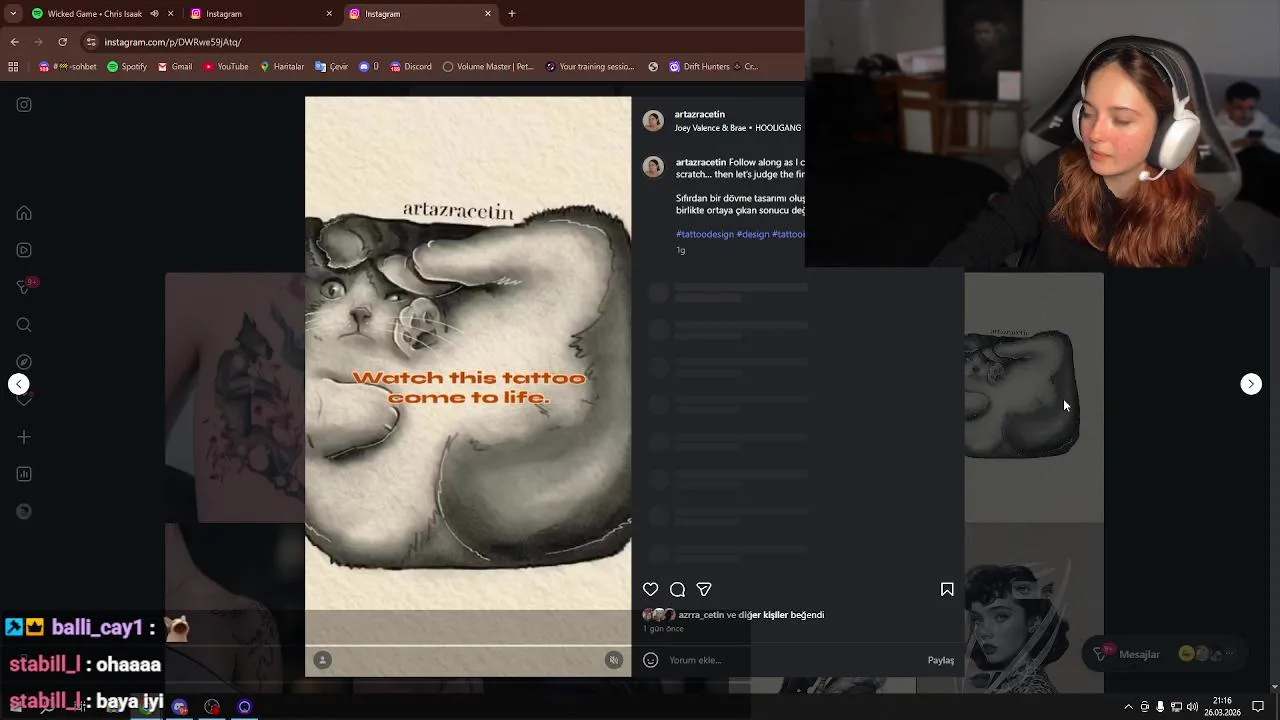
Task: Go to next post arrow
Action: tap(1251, 384)
